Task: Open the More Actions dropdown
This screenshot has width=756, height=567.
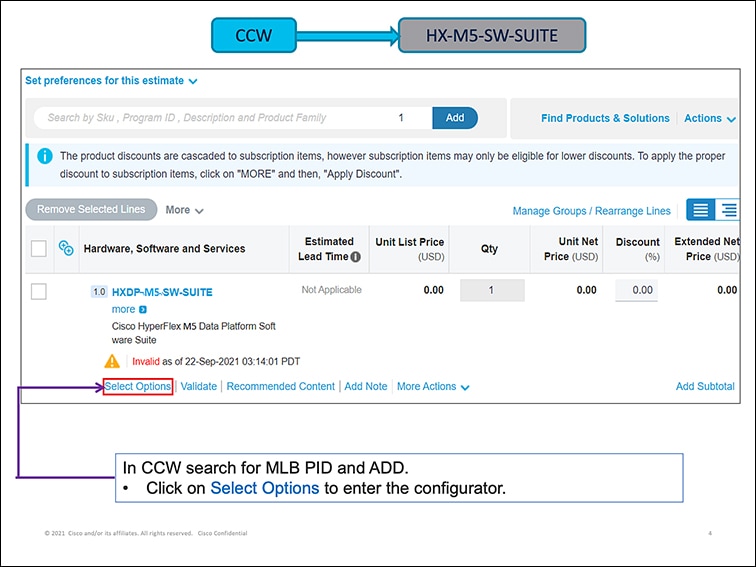Action: pyautogui.click(x=433, y=386)
